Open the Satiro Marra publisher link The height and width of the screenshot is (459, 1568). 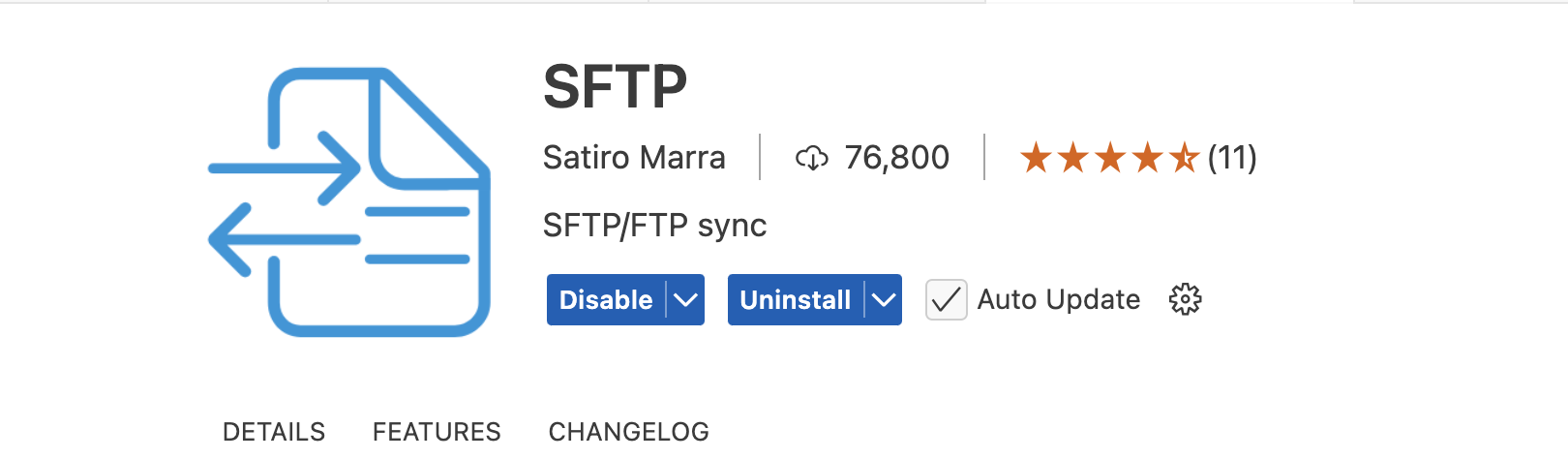[634, 158]
